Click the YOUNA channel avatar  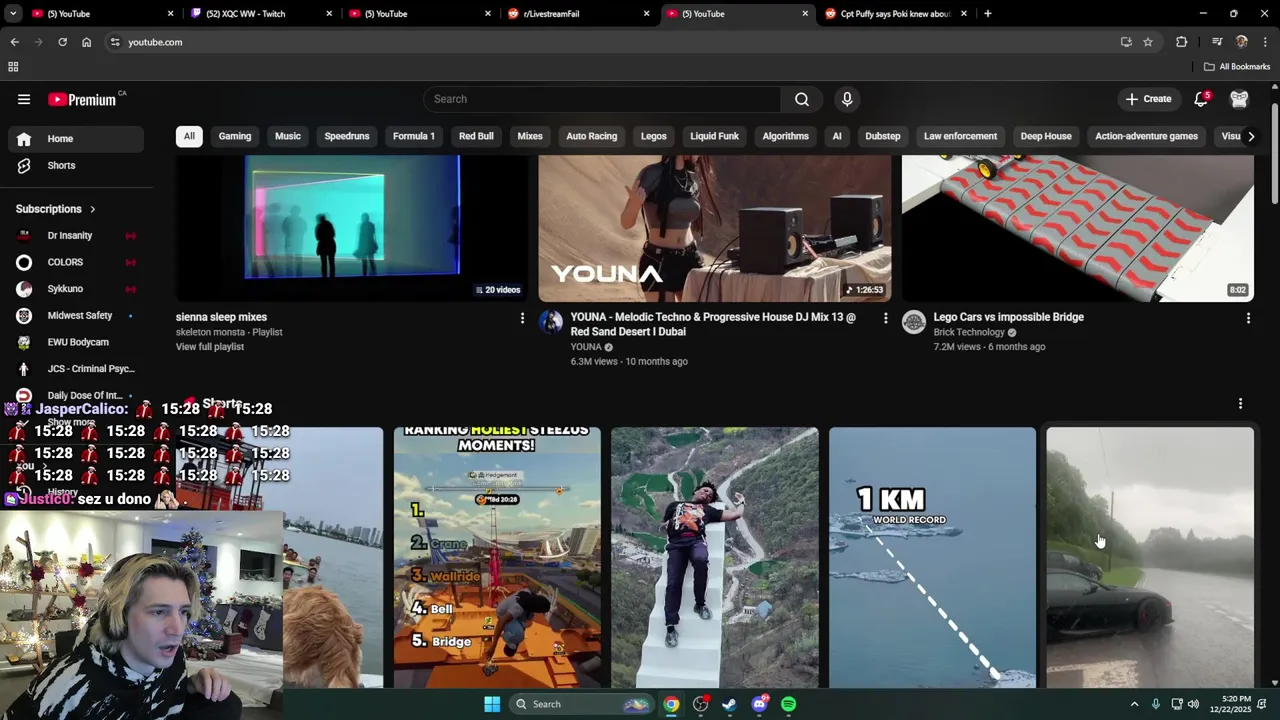[x=551, y=321]
